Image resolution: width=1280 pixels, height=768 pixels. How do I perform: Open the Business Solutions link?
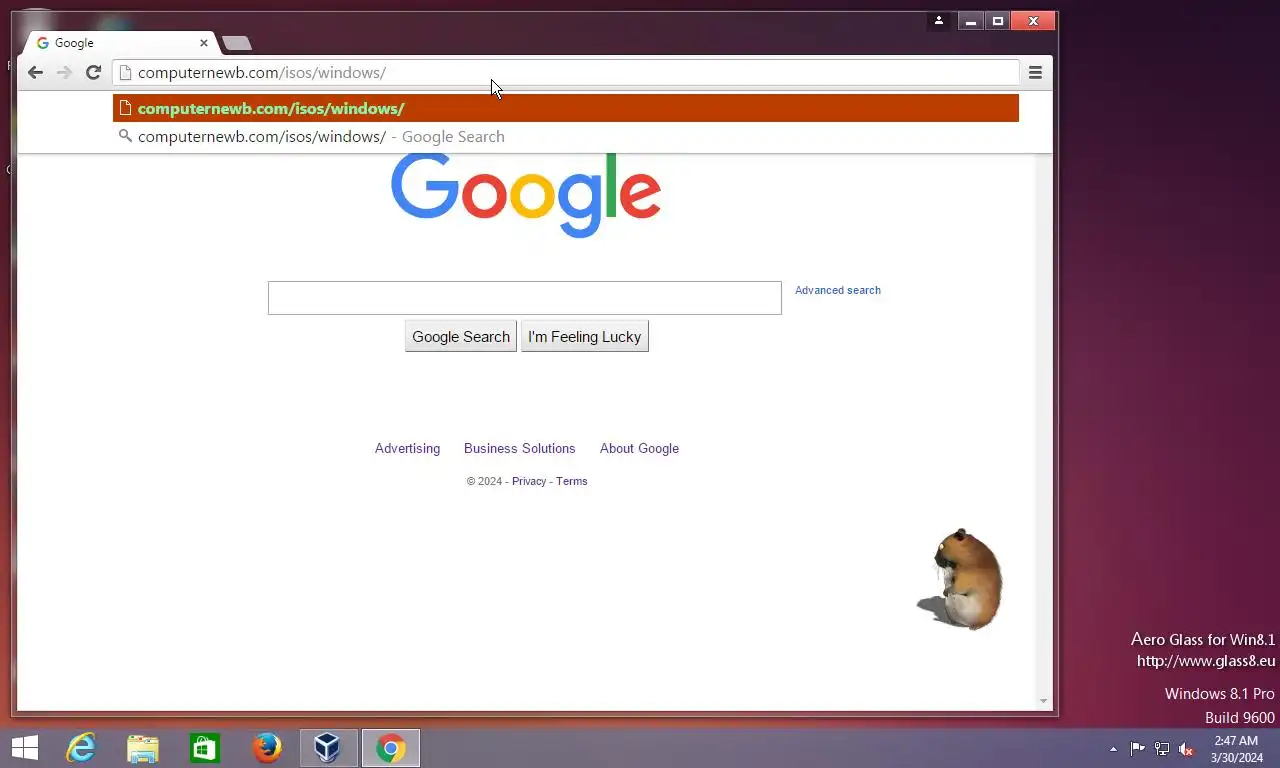point(520,448)
